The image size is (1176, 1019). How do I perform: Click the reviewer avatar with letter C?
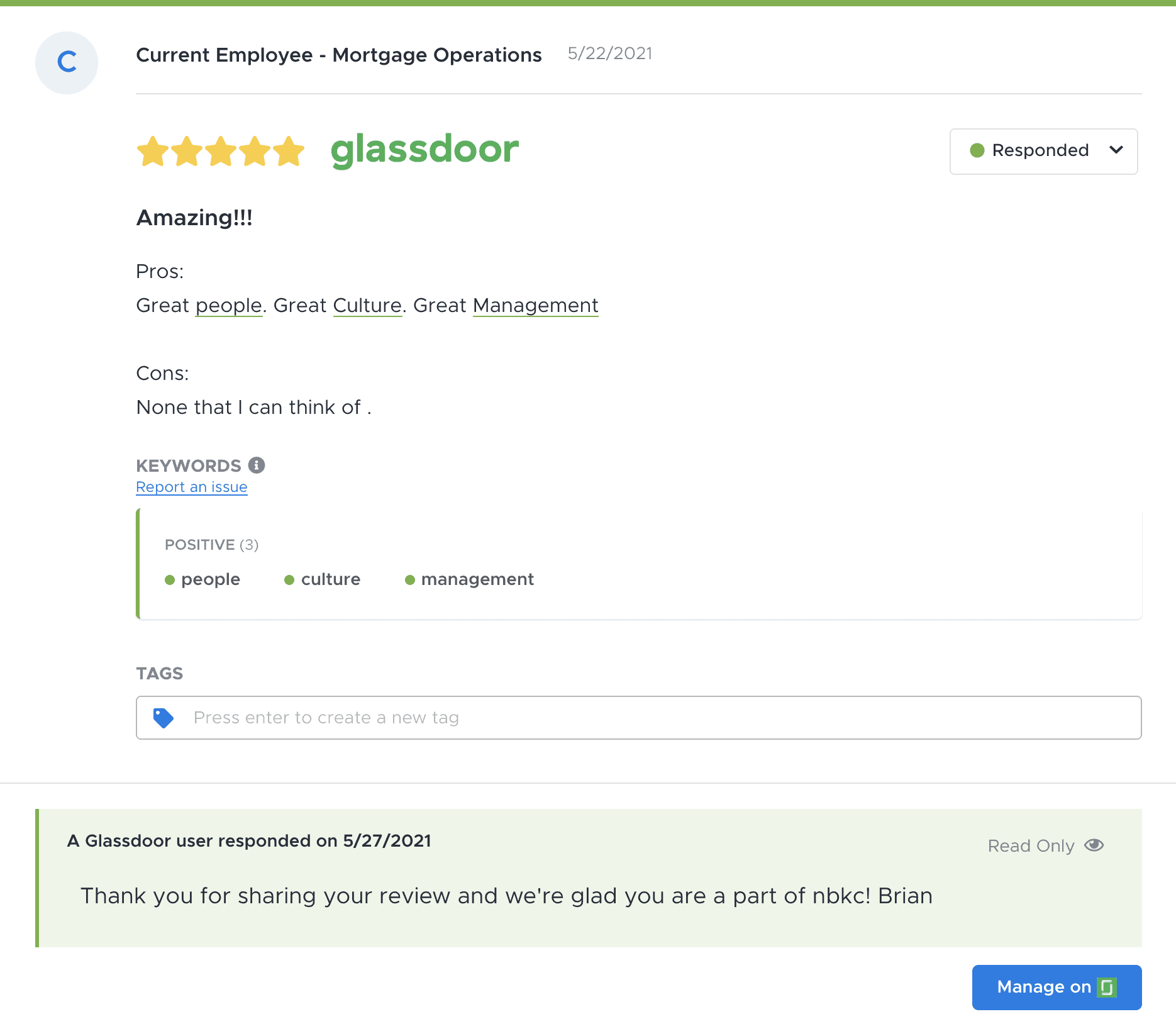(67, 63)
